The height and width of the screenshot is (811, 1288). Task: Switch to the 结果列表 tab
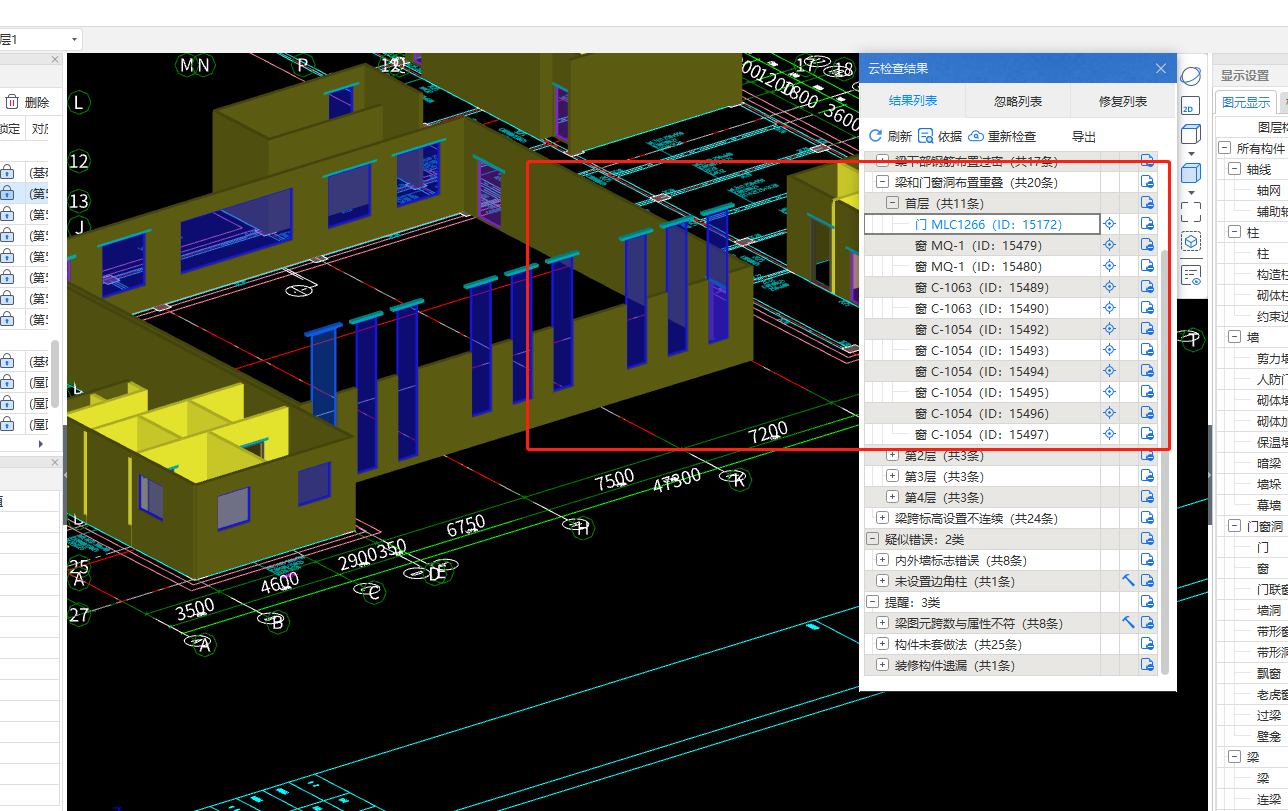click(x=913, y=101)
